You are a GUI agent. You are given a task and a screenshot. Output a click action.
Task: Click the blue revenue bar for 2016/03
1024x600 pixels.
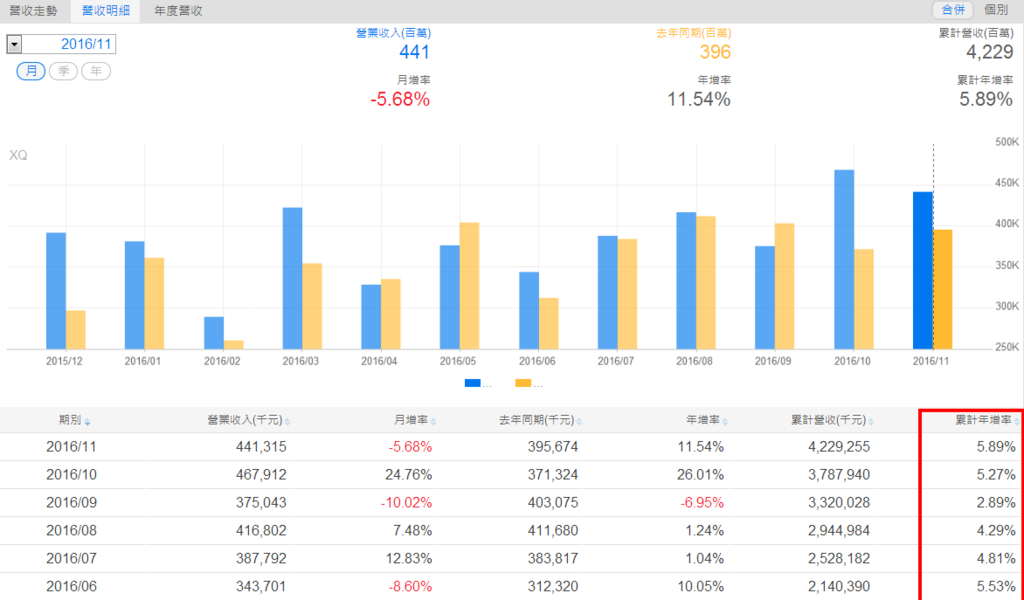293,279
